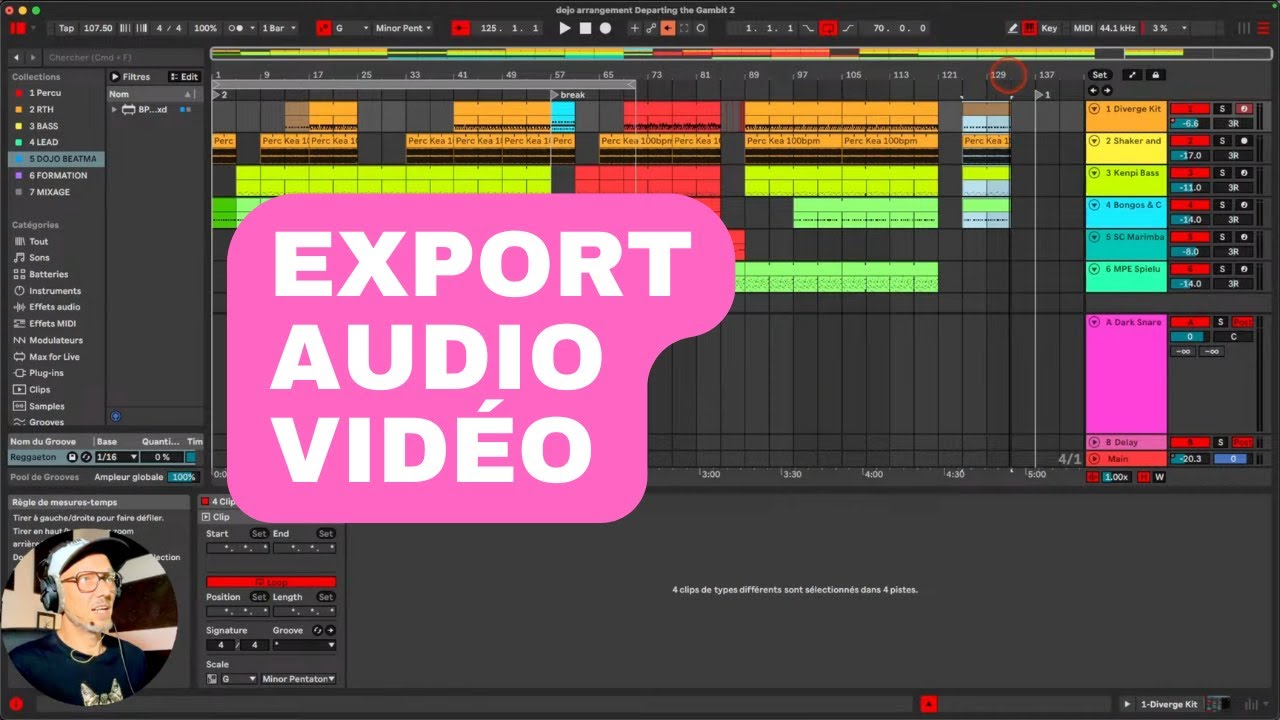Viewport: 1280px width, 720px height.
Task: Toggle the Post button on A Dark Snare
Action: 1243,322
